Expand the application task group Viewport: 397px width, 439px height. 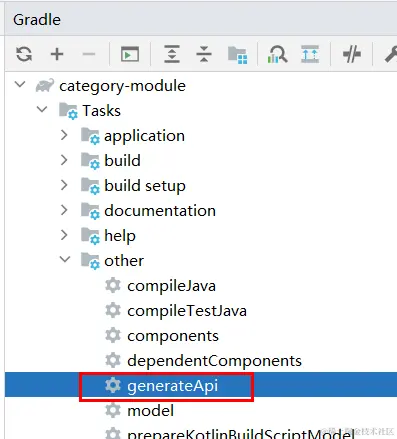64,135
